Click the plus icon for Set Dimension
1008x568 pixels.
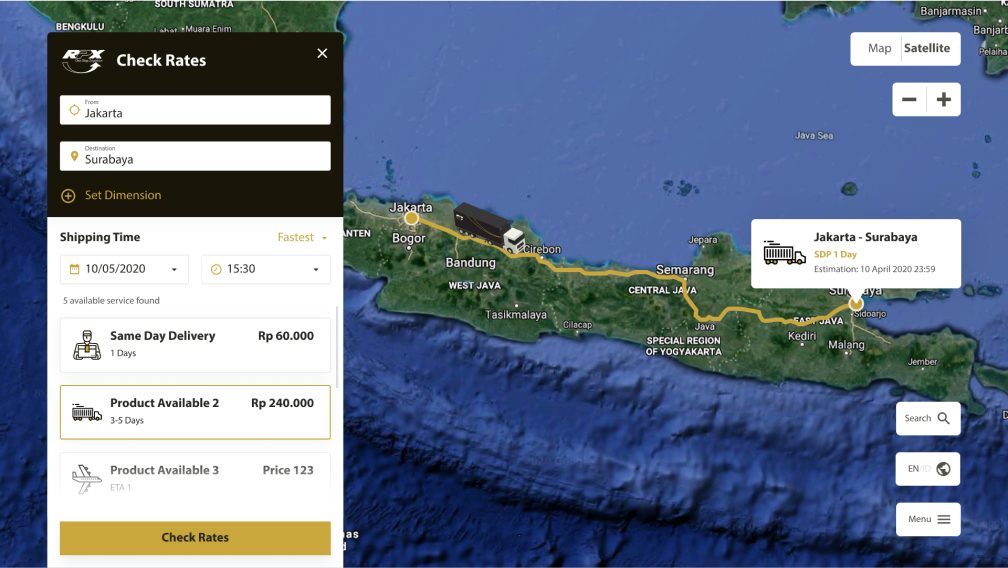coord(68,196)
